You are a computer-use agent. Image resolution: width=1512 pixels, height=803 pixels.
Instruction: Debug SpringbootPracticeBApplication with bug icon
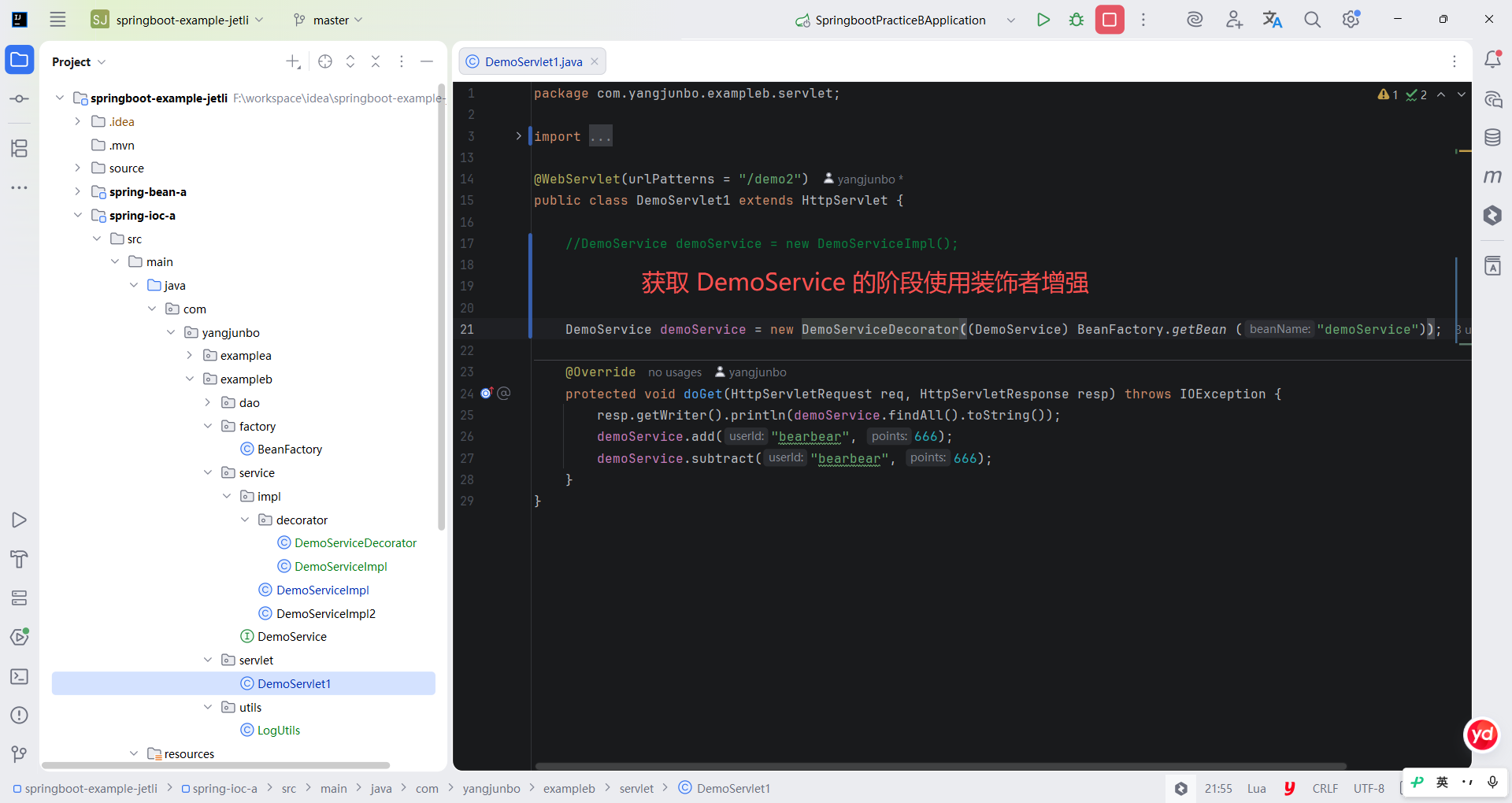point(1077,20)
